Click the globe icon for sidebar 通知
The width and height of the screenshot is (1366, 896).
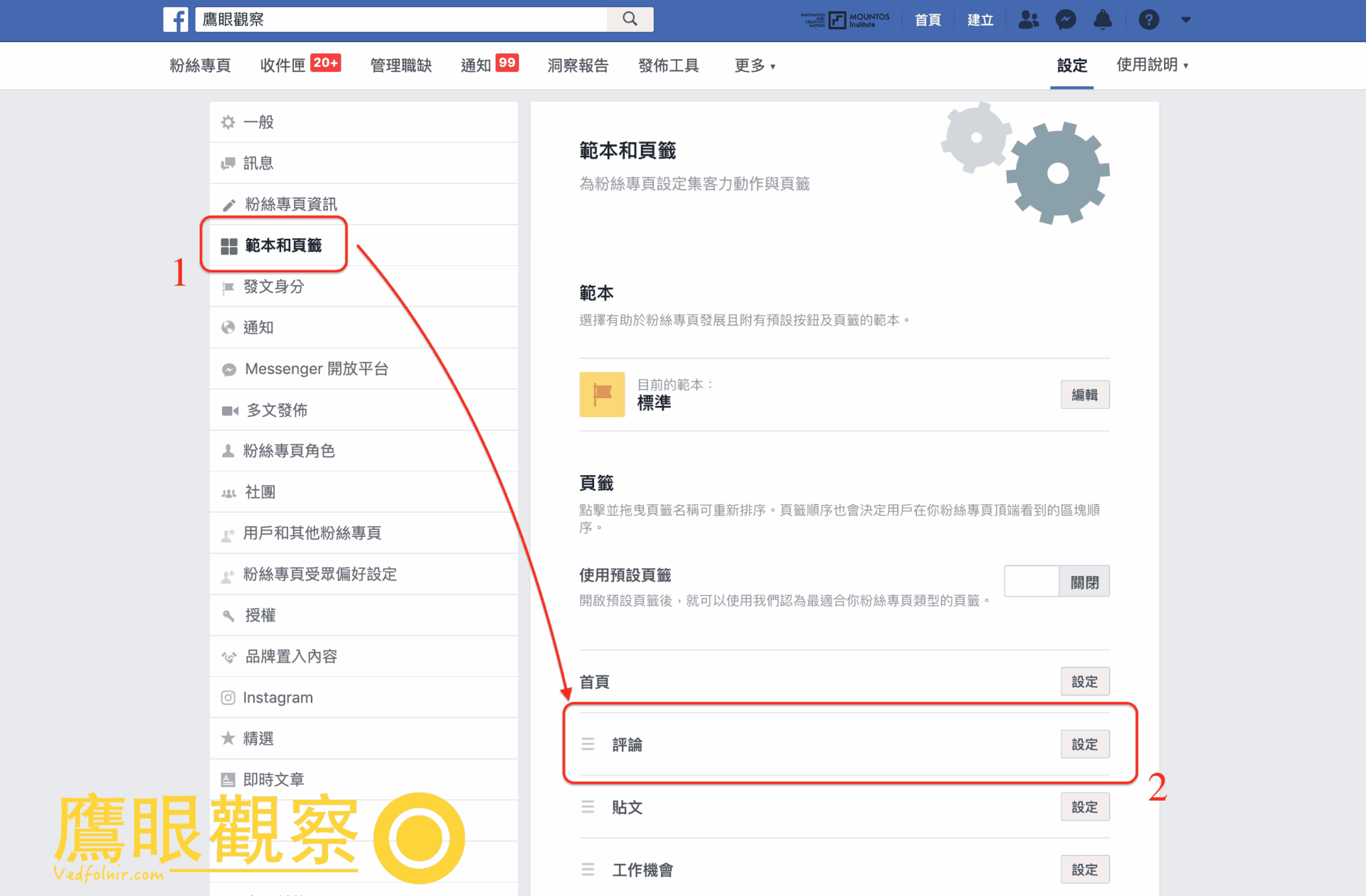pos(228,328)
